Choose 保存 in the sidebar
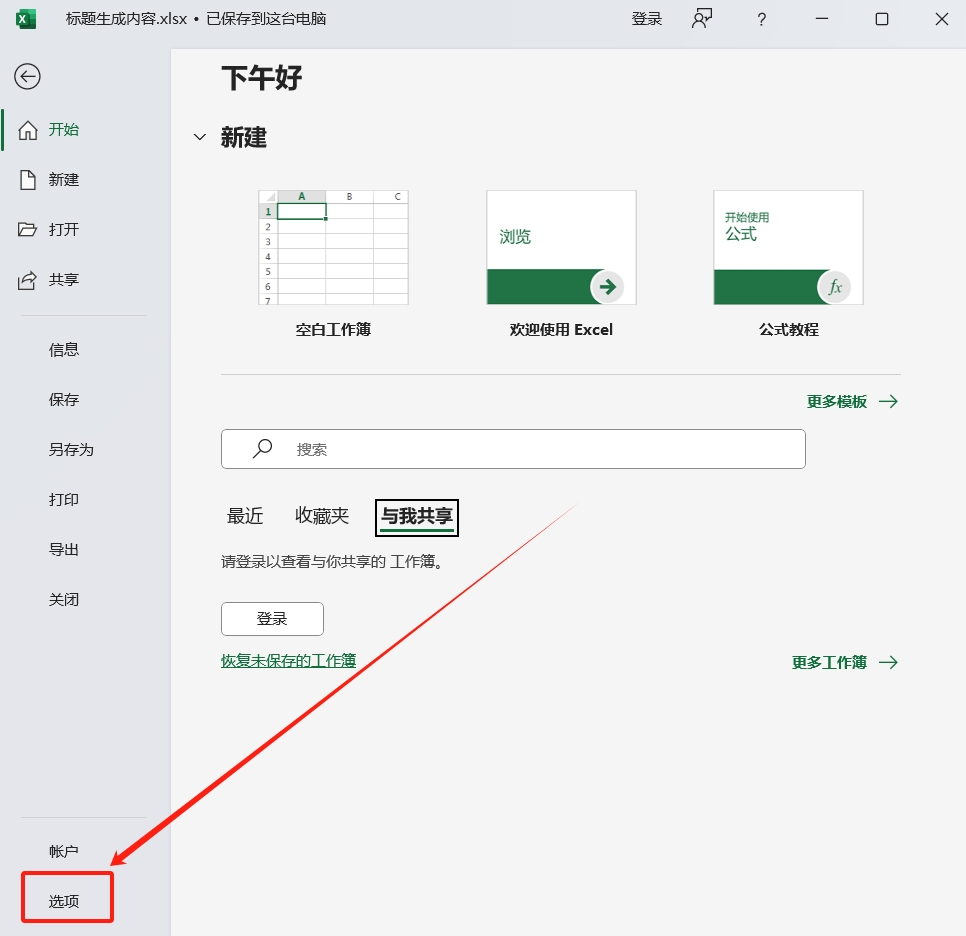 pos(63,400)
